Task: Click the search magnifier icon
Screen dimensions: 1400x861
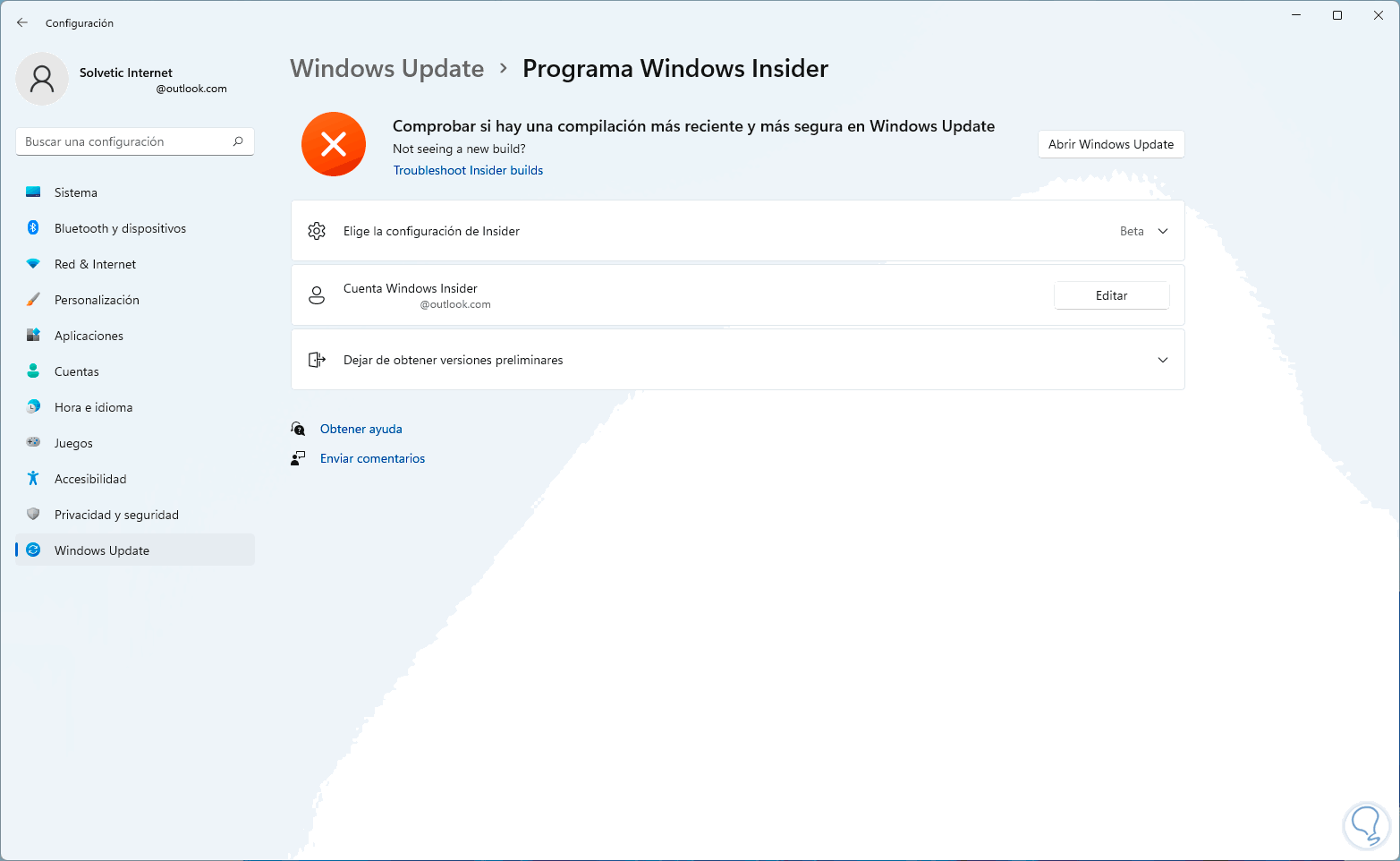Action: point(238,141)
